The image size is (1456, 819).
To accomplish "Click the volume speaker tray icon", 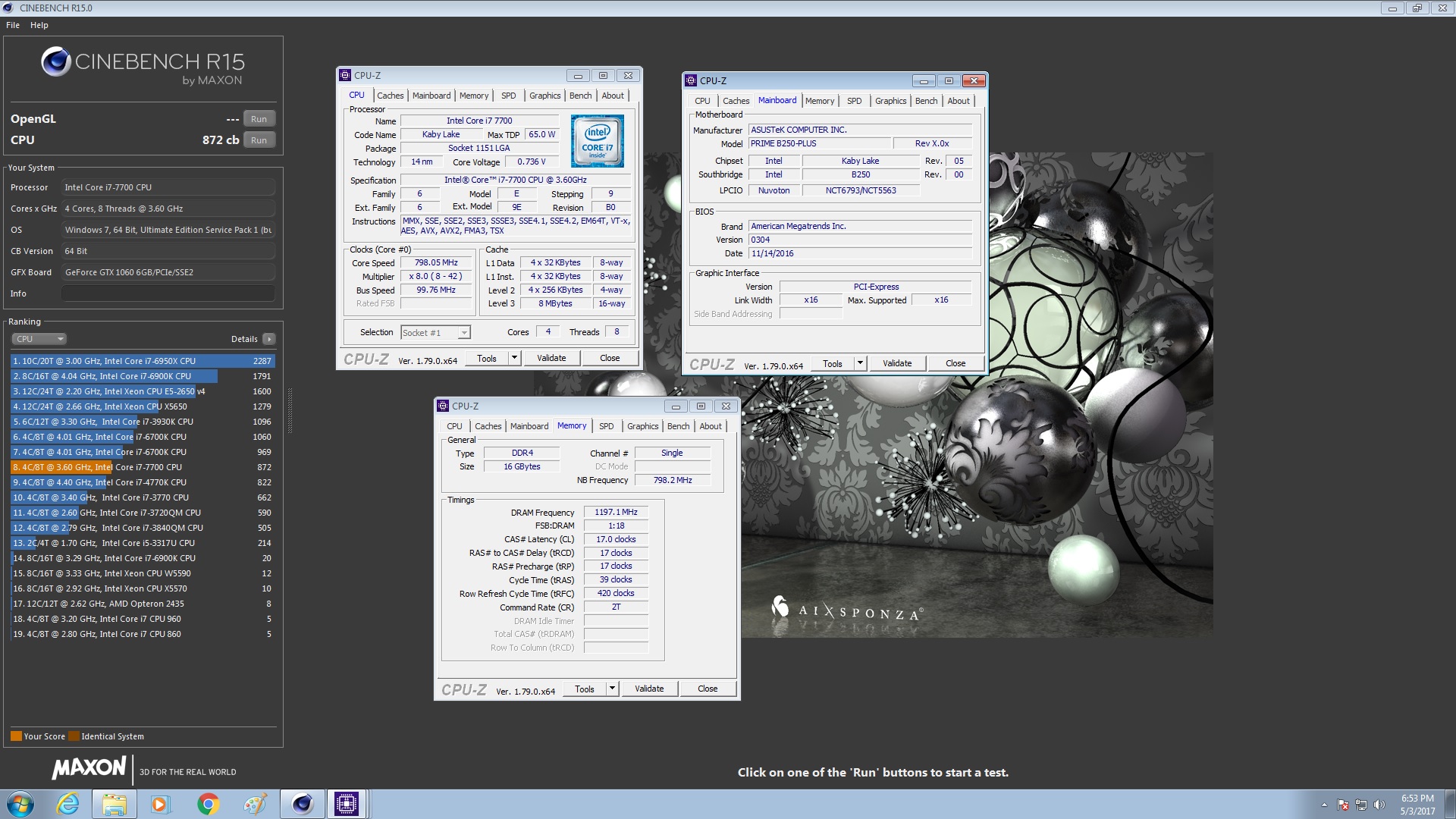I will [x=1379, y=805].
